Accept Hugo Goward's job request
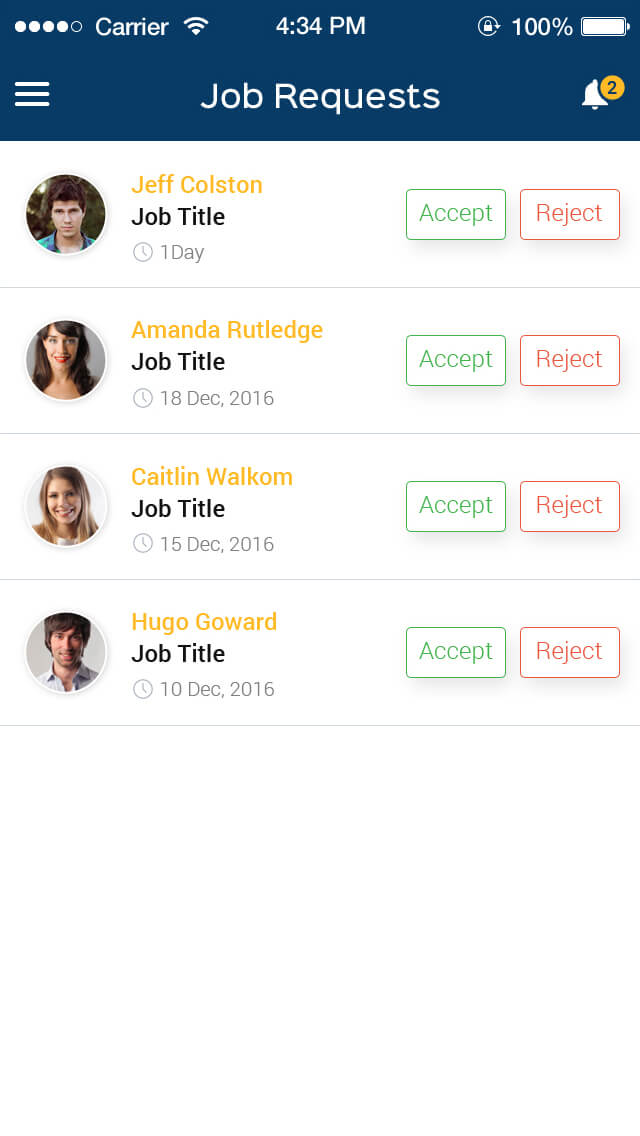Image resolution: width=640 pixels, height=1136 pixels. [x=456, y=652]
